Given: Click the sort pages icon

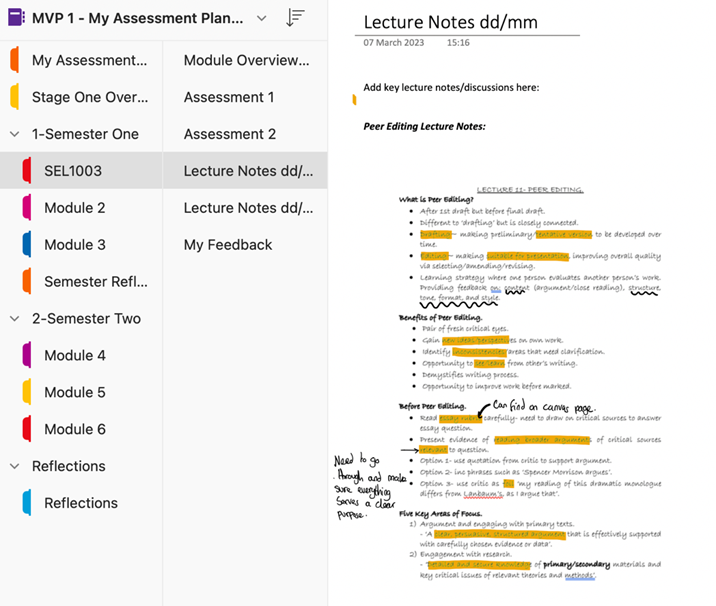Looking at the screenshot, I should [x=295, y=18].
